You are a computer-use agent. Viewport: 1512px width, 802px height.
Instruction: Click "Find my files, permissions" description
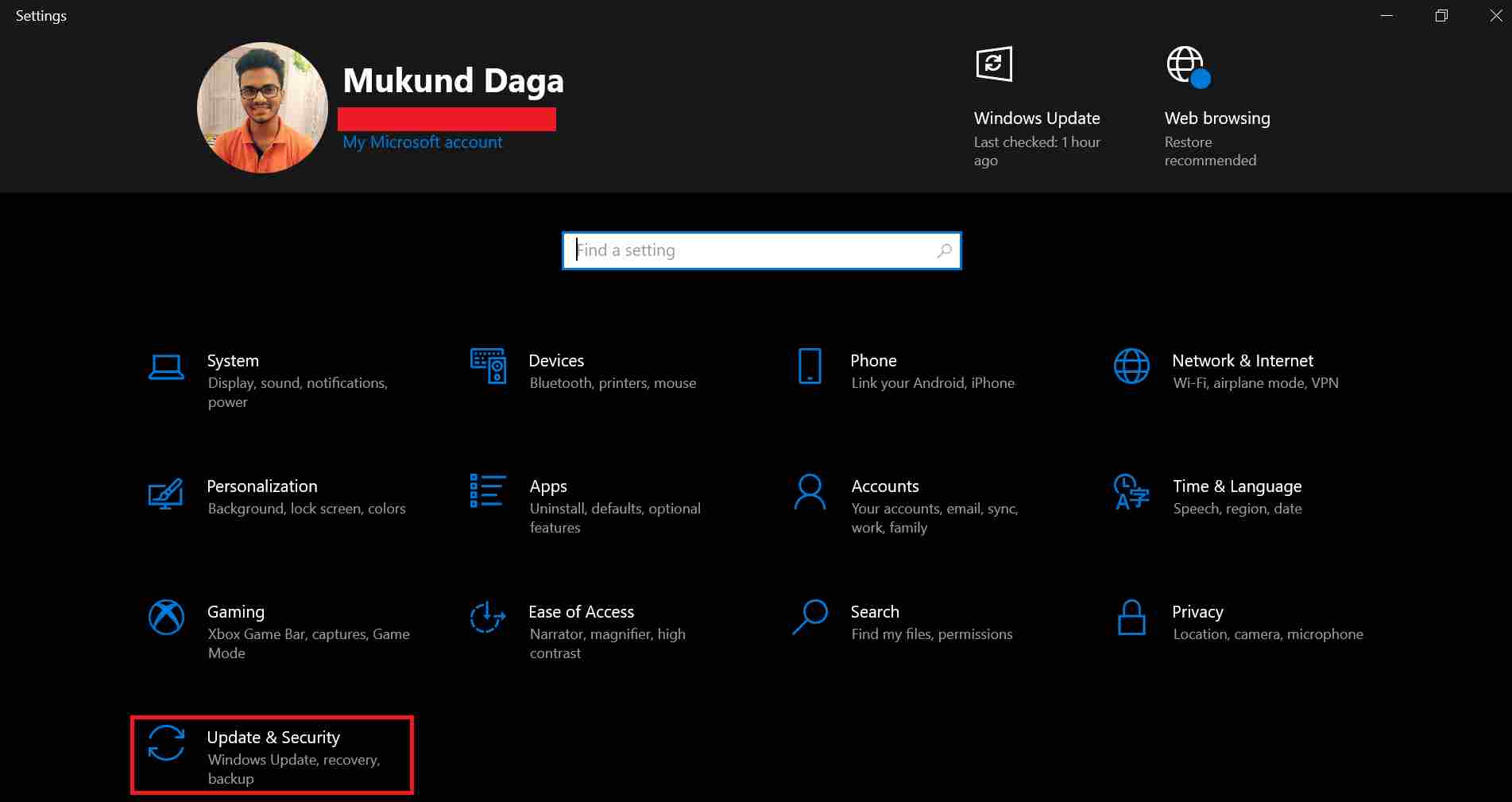click(932, 634)
